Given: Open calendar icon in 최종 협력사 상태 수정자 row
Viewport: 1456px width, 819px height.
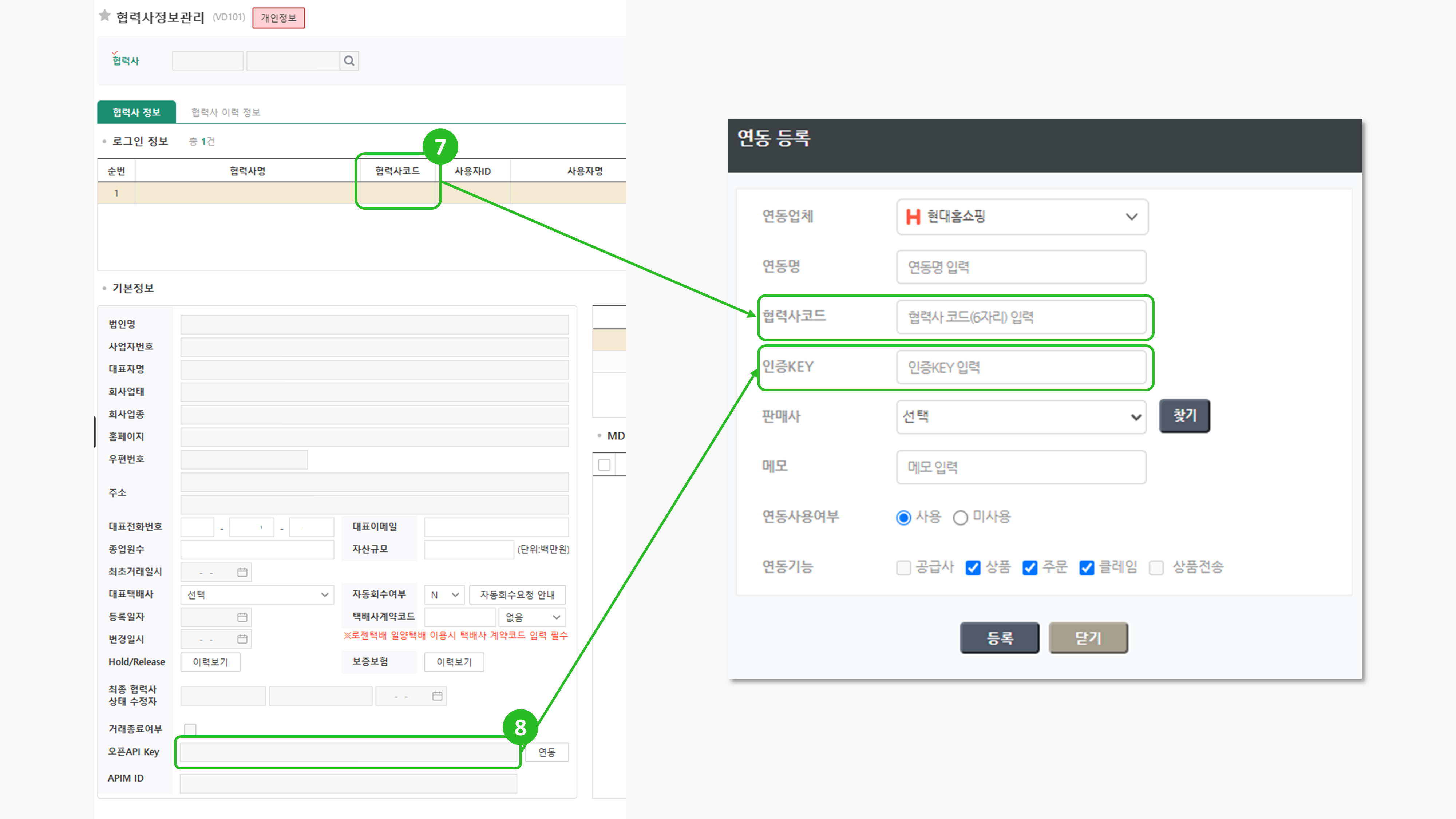Looking at the screenshot, I should [x=437, y=696].
